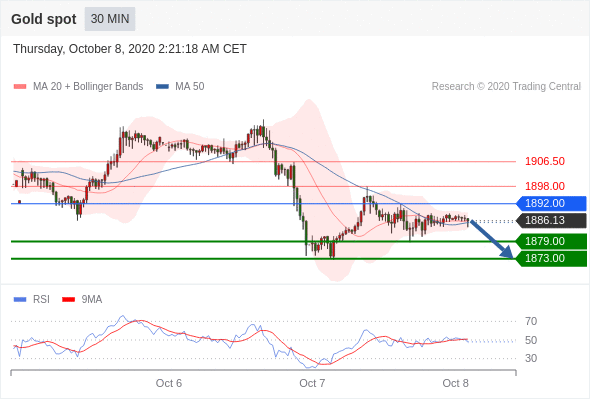Image resolution: width=590 pixels, height=400 pixels.
Task: Click the red 9MA legend swatch
Action: pos(68,300)
